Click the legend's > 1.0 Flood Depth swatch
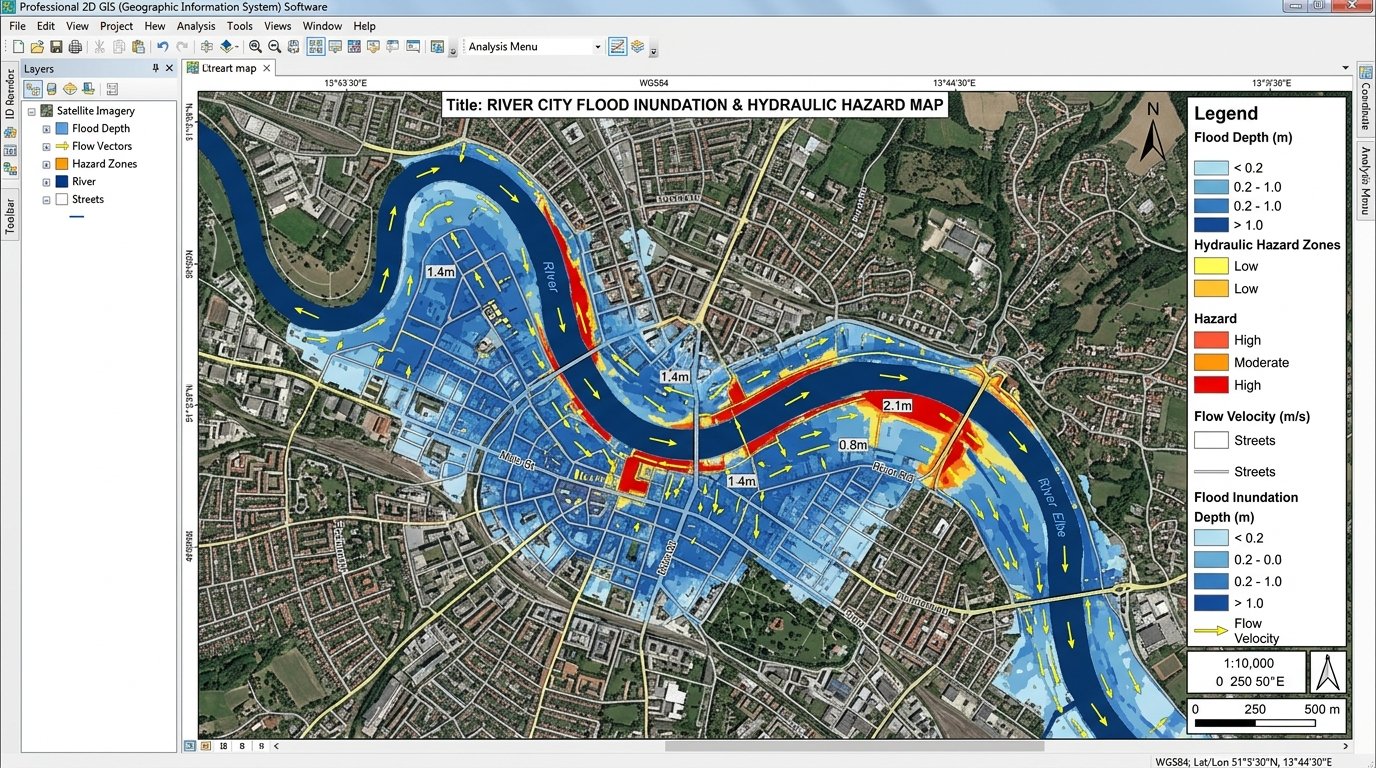The width and height of the screenshot is (1376, 768). 1211,225
